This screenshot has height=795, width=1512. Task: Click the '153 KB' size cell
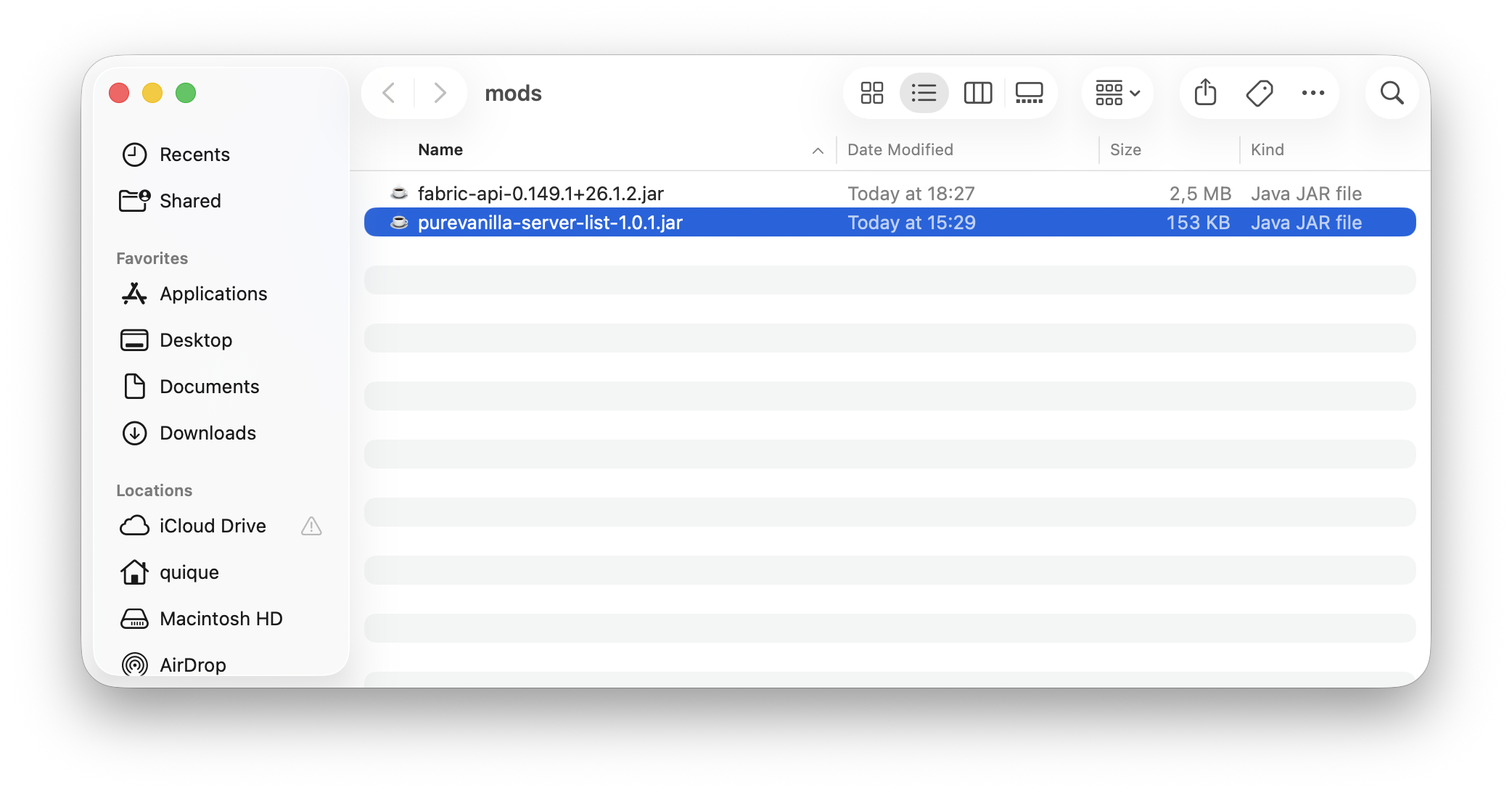pyautogui.click(x=1198, y=223)
